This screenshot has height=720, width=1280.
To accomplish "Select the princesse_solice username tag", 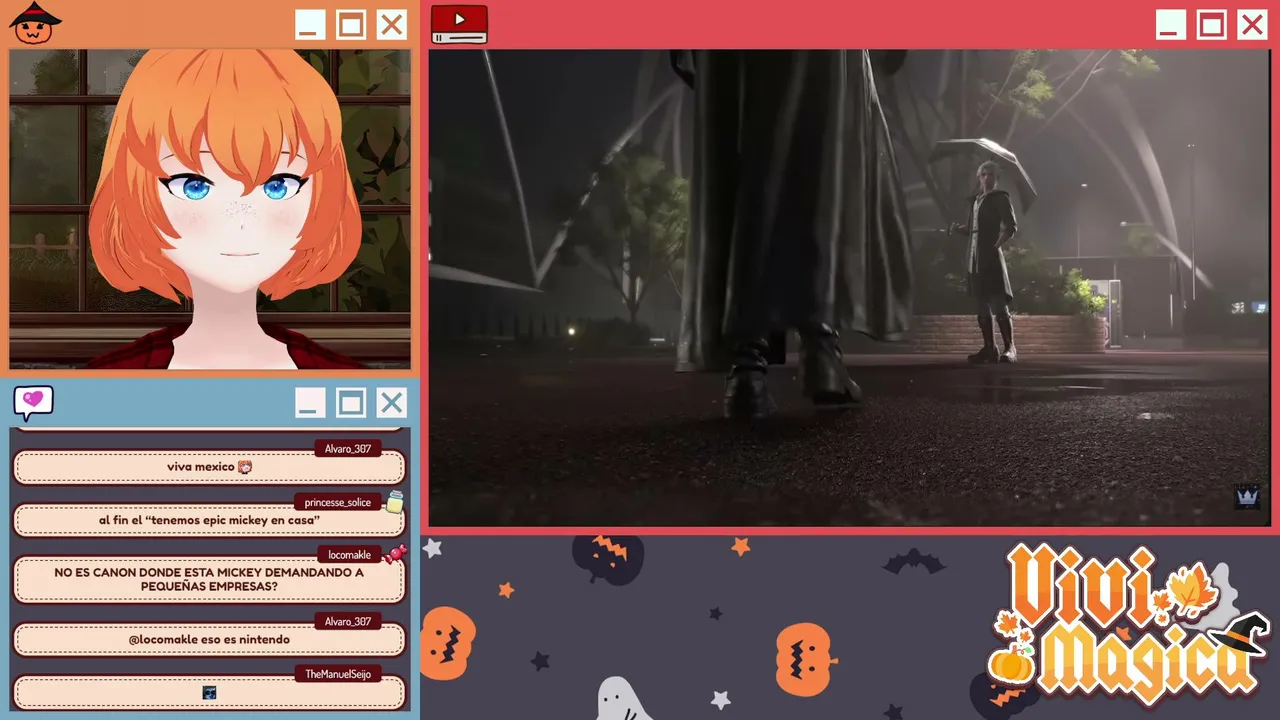I will [338, 502].
